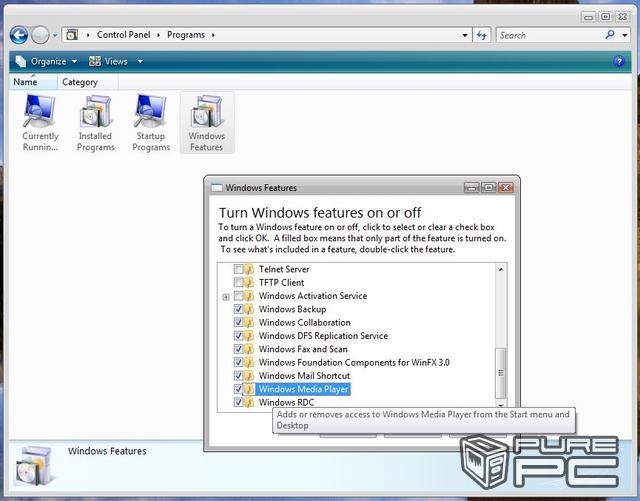Uncheck the Windows Media Player checkbox

238,389
